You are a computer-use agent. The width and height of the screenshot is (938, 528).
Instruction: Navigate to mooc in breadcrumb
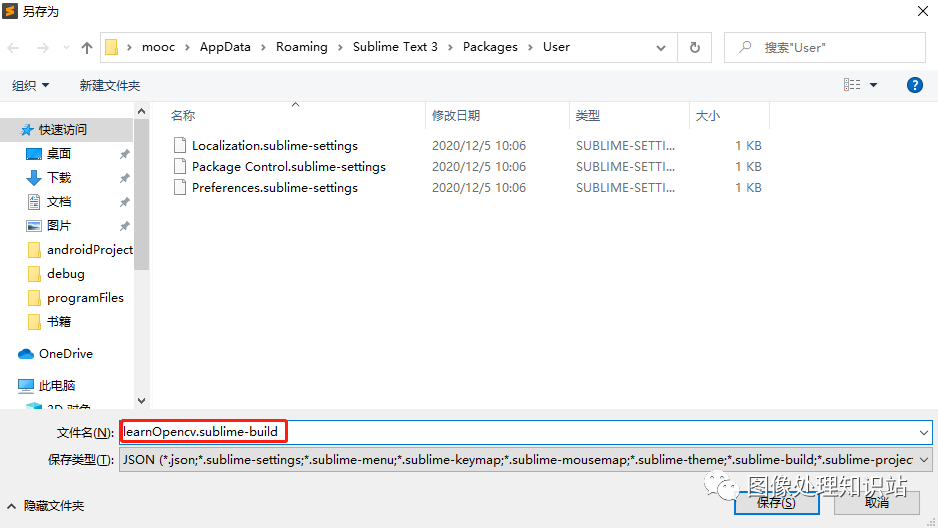[x=159, y=47]
